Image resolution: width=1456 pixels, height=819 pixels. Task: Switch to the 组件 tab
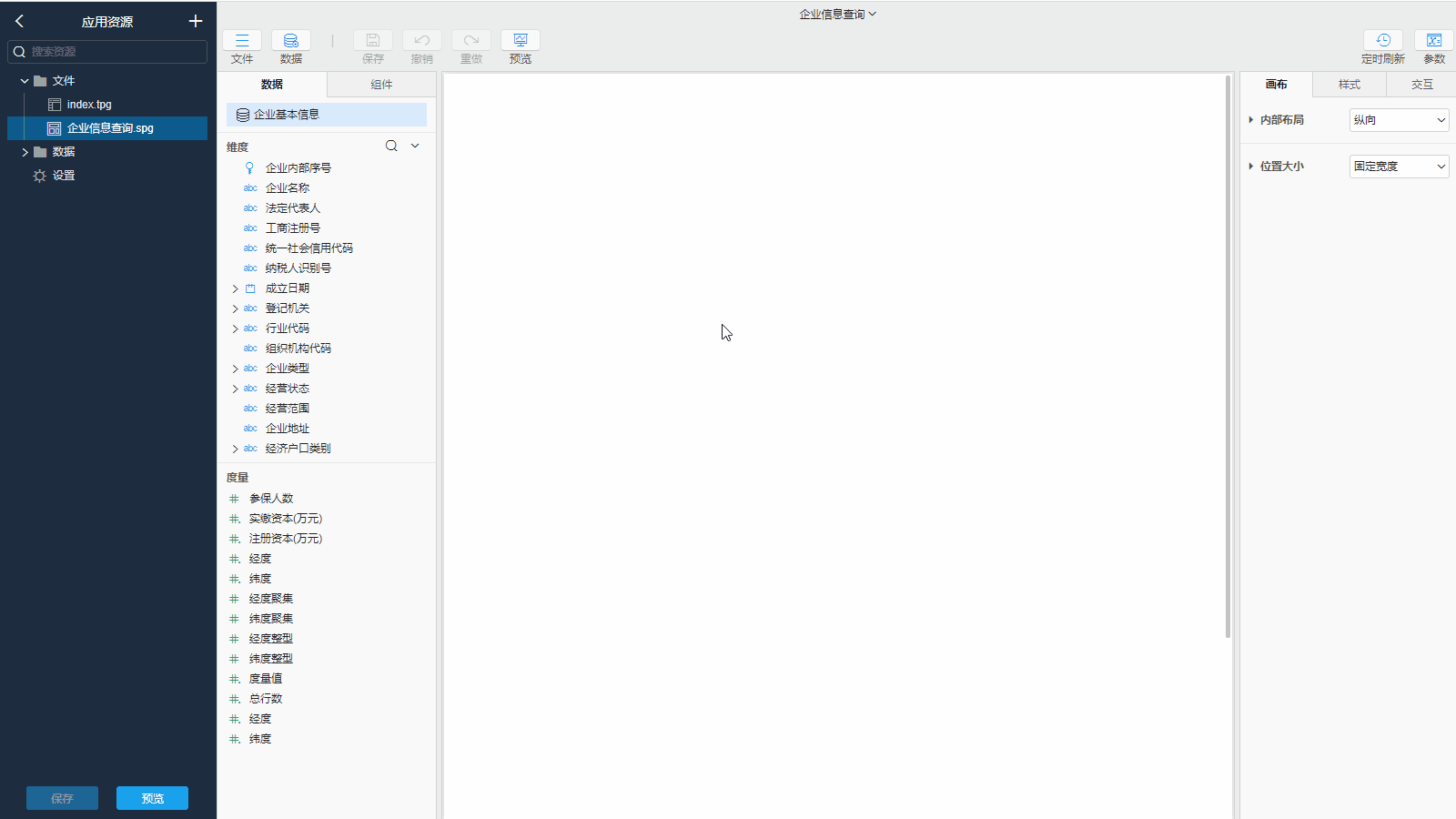[x=381, y=85]
